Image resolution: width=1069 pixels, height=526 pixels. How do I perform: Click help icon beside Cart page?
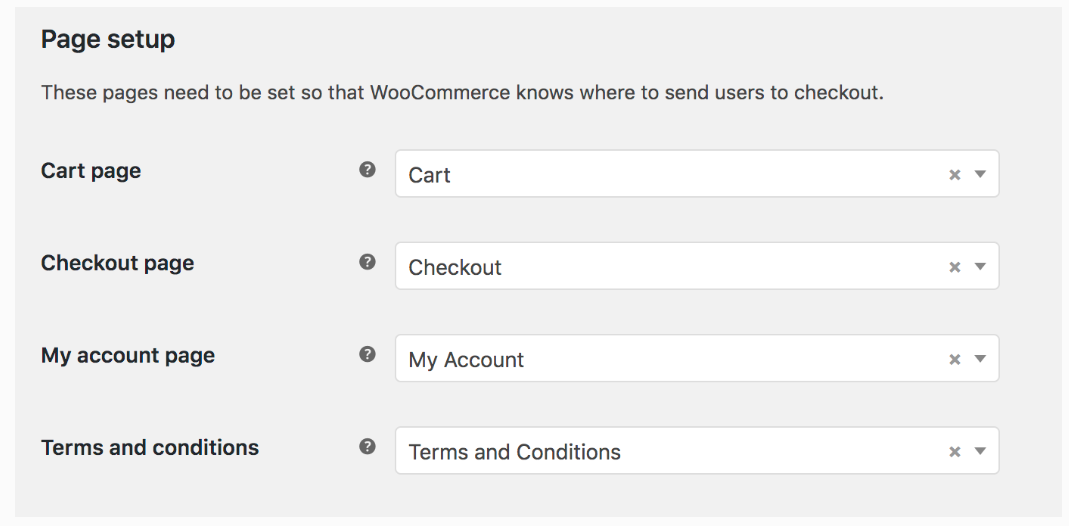pyautogui.click(x=367, y=170)
